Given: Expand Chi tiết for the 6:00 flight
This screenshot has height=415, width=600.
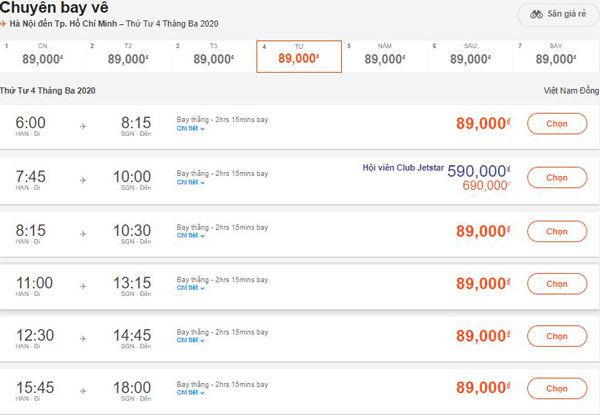Looking at the screenshot, I should 191,129.
